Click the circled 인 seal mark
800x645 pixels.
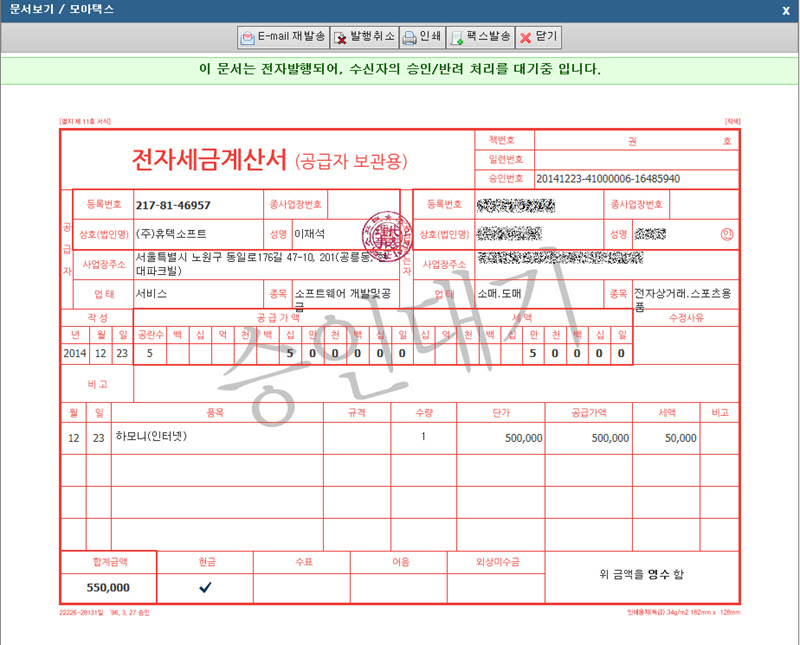[727, 234]
